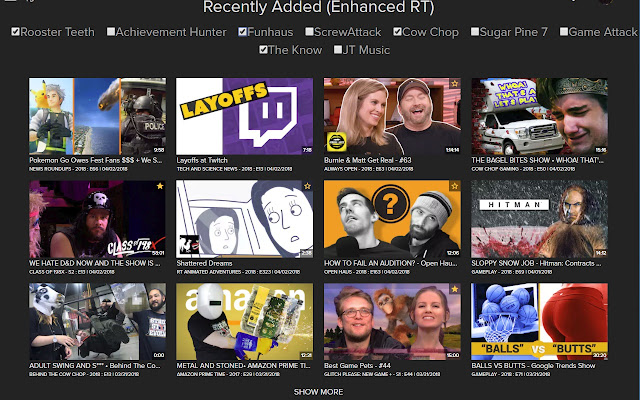Click 'HOW TO FAIL AN AUDITION?' title

[391, 263]
